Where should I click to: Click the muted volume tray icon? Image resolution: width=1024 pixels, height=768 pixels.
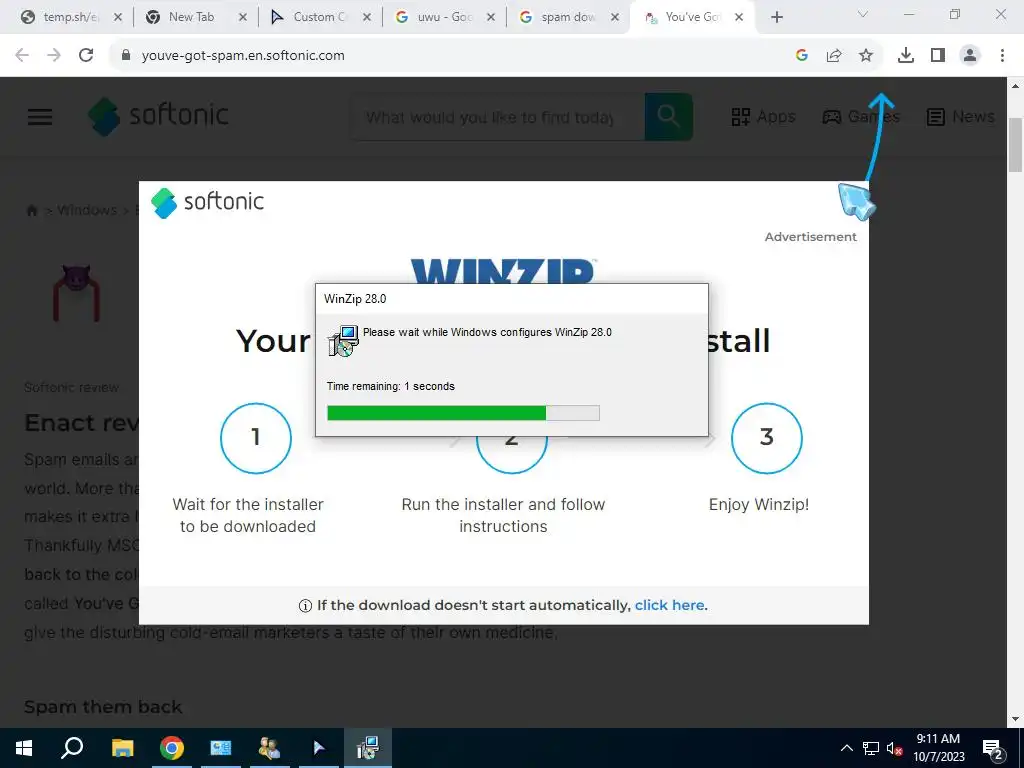click(x=894, y=748)
